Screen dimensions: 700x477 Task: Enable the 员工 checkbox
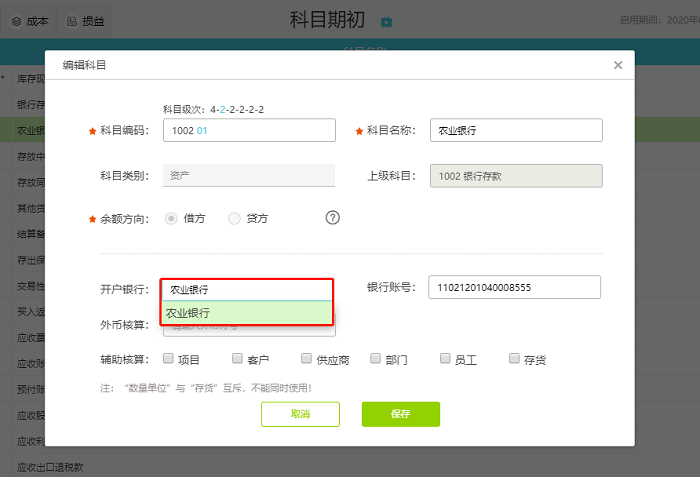pos(445,359)
